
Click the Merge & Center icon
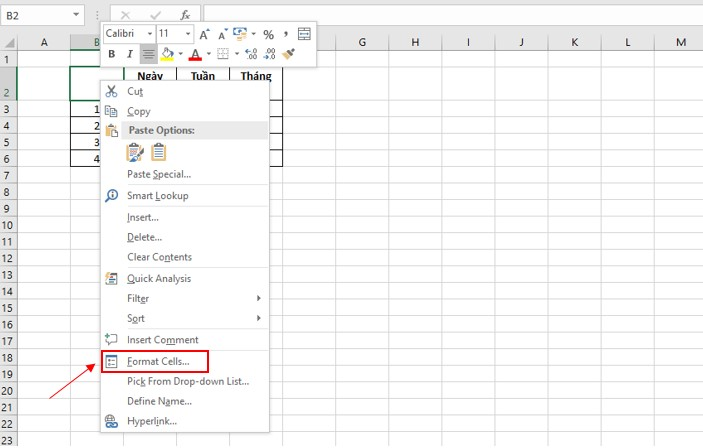pyautogui.click(x=304, y=34)
